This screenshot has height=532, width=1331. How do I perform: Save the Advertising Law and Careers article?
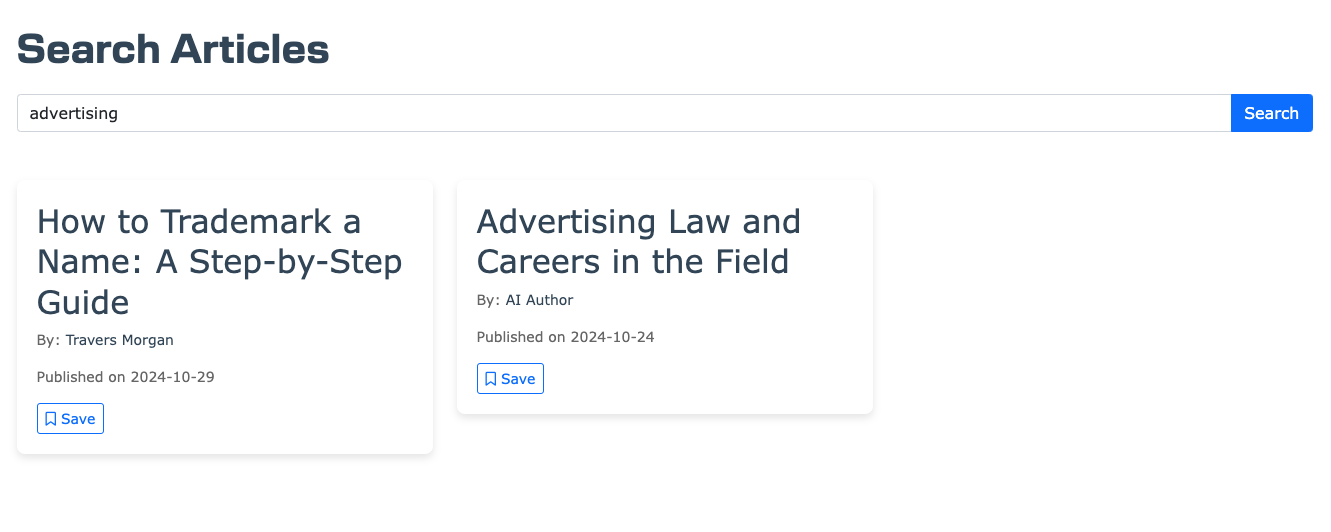[510, 379]
